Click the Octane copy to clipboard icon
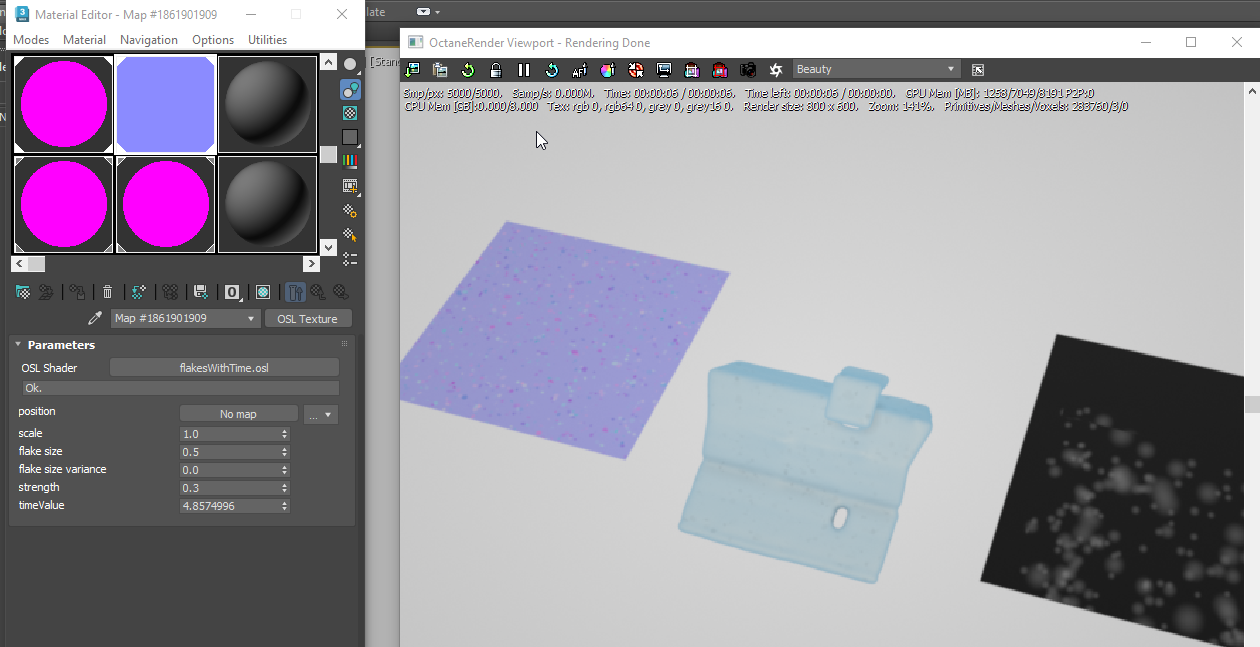Viewport: 1260px width, 647px height. [440, 70]
